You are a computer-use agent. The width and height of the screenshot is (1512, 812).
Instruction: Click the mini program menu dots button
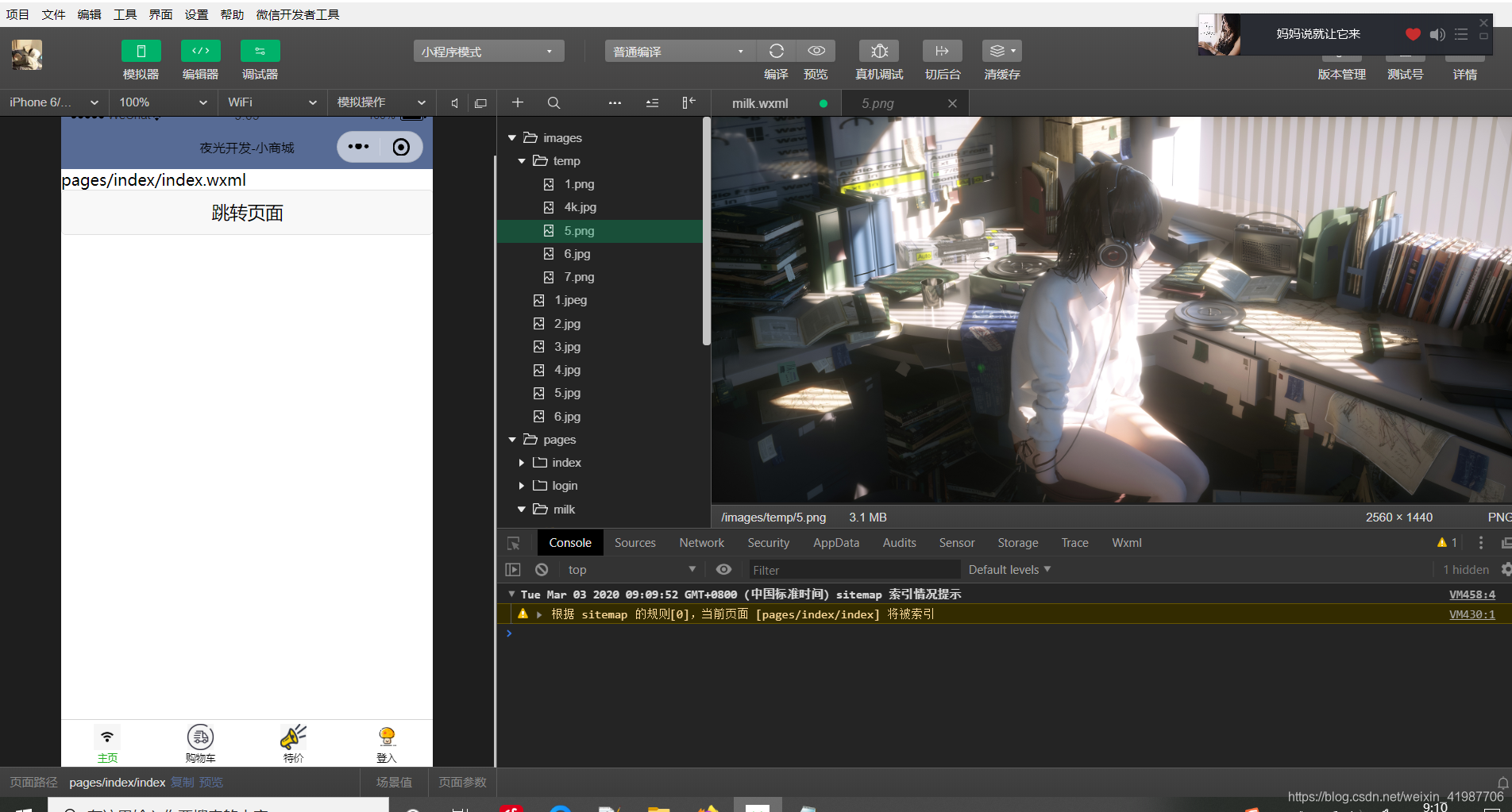pyautogui.click(x=358, y=147)
